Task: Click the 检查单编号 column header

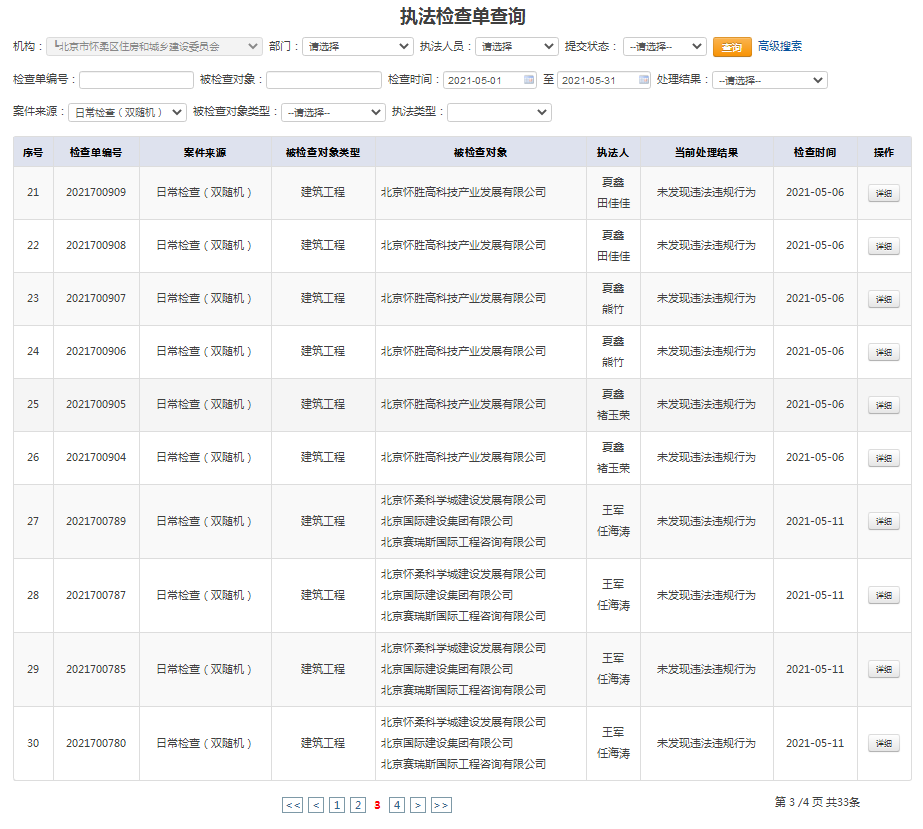Action: click(x=96, y=152)
